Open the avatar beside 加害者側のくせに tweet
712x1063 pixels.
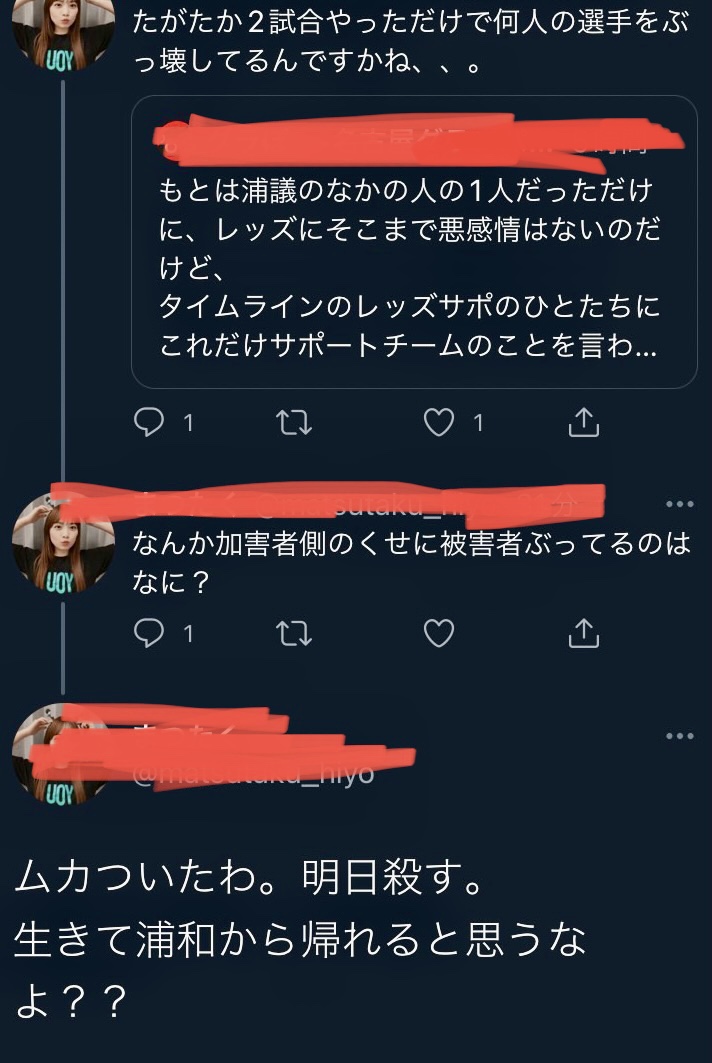click(x=63, y=544)
